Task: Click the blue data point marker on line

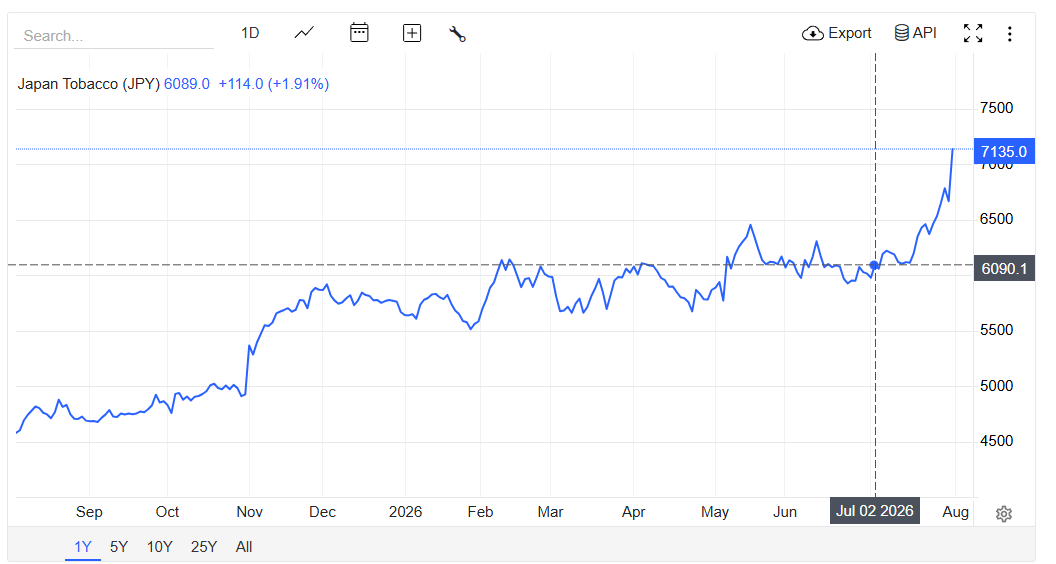Action: pyautogui.click(x=874, y=265)
